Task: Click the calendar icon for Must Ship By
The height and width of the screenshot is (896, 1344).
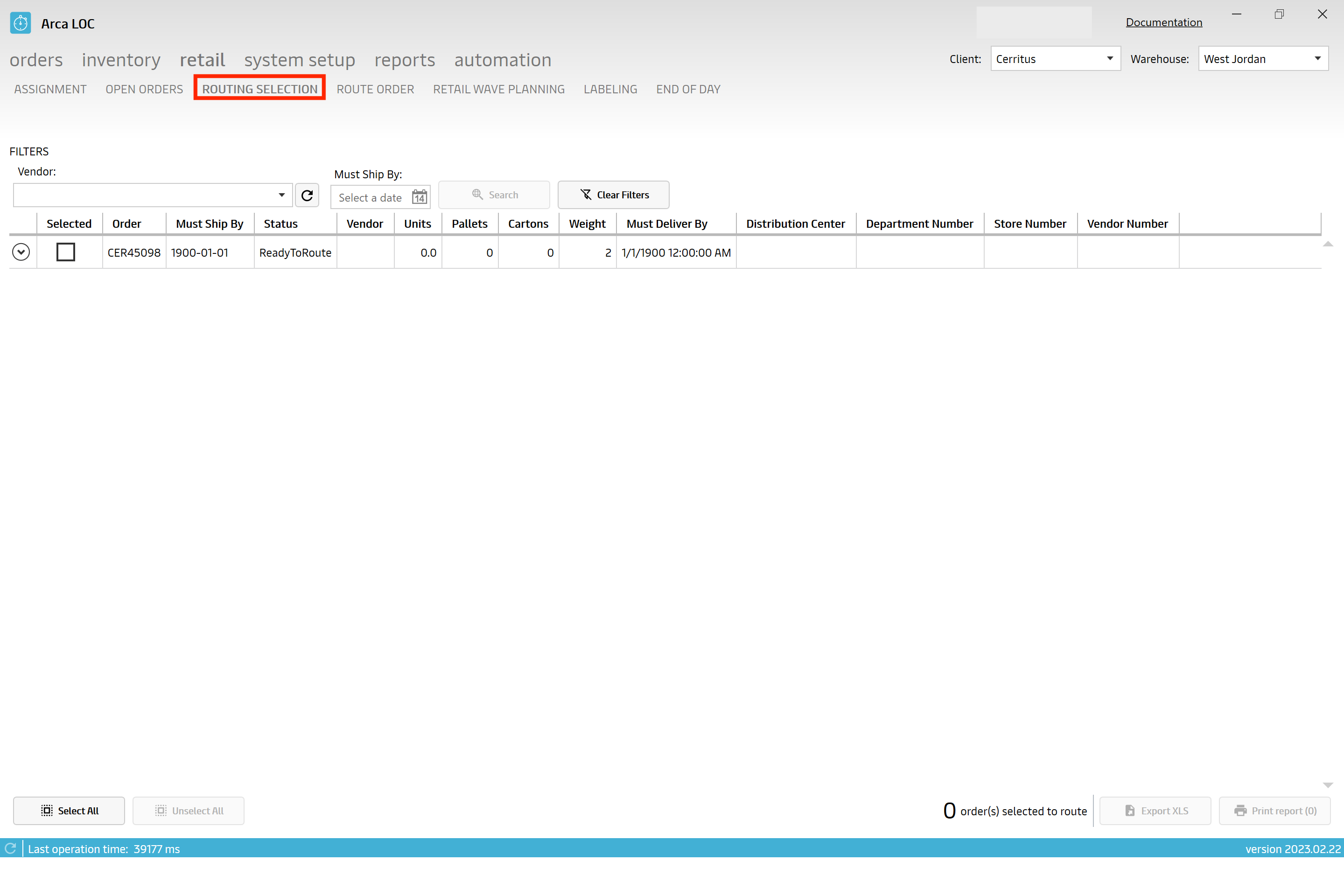Action: coord(419,196)
